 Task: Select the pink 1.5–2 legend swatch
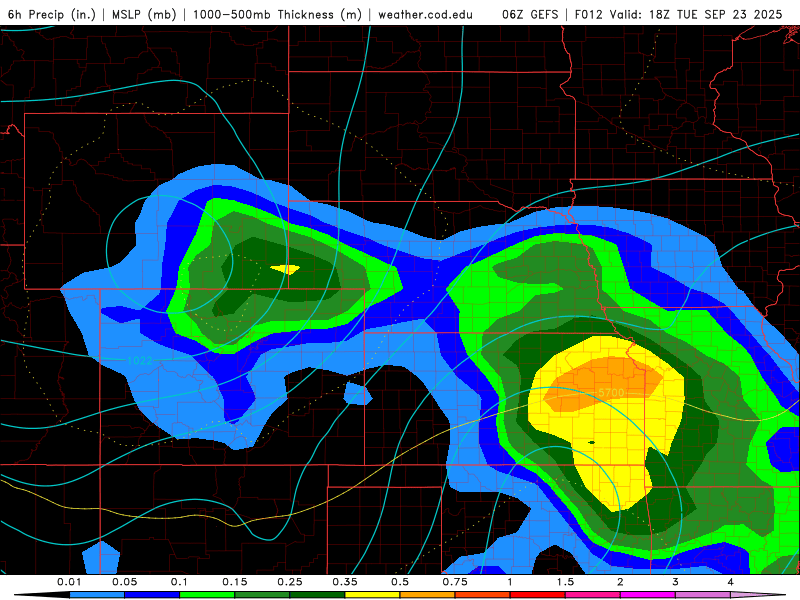[593, 595]
